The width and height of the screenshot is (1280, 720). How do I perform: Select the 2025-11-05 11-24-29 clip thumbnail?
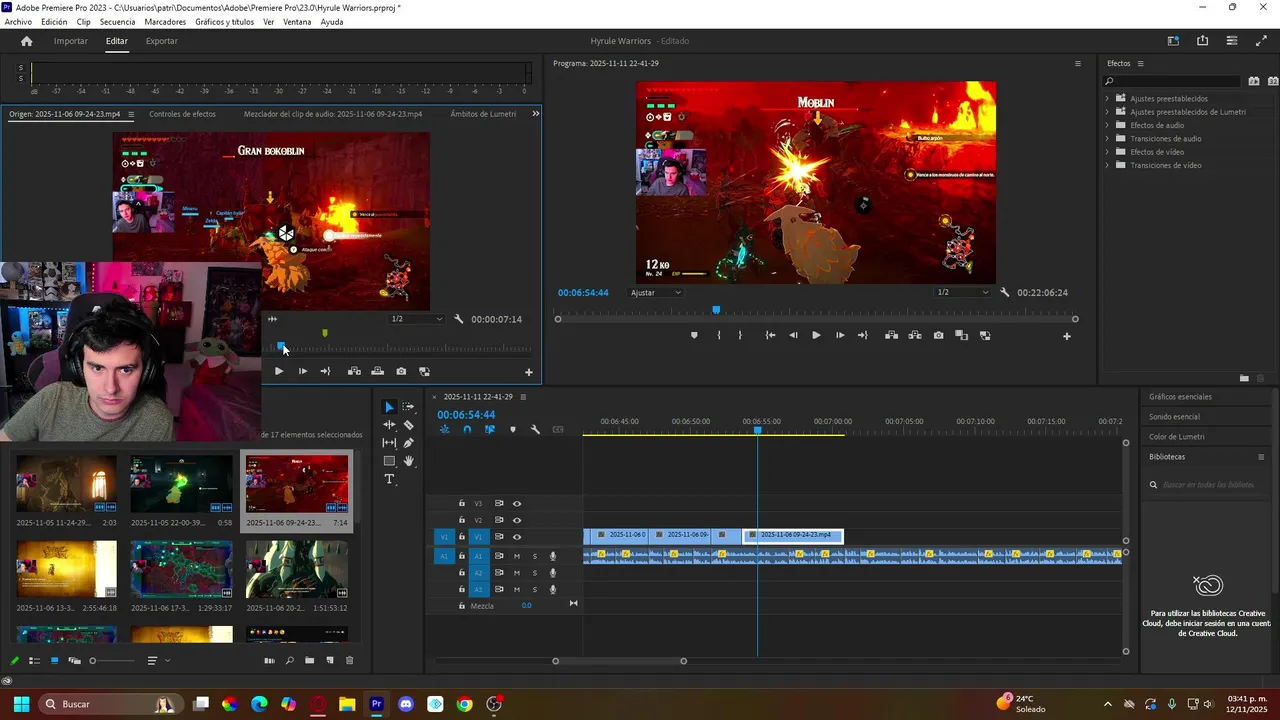tap(66, 484)
